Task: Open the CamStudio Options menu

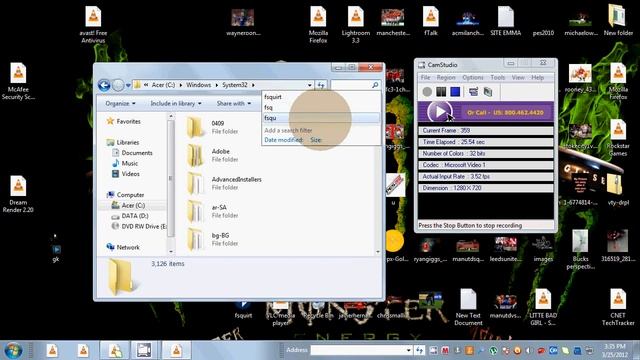Action: (x=473, y=77)
